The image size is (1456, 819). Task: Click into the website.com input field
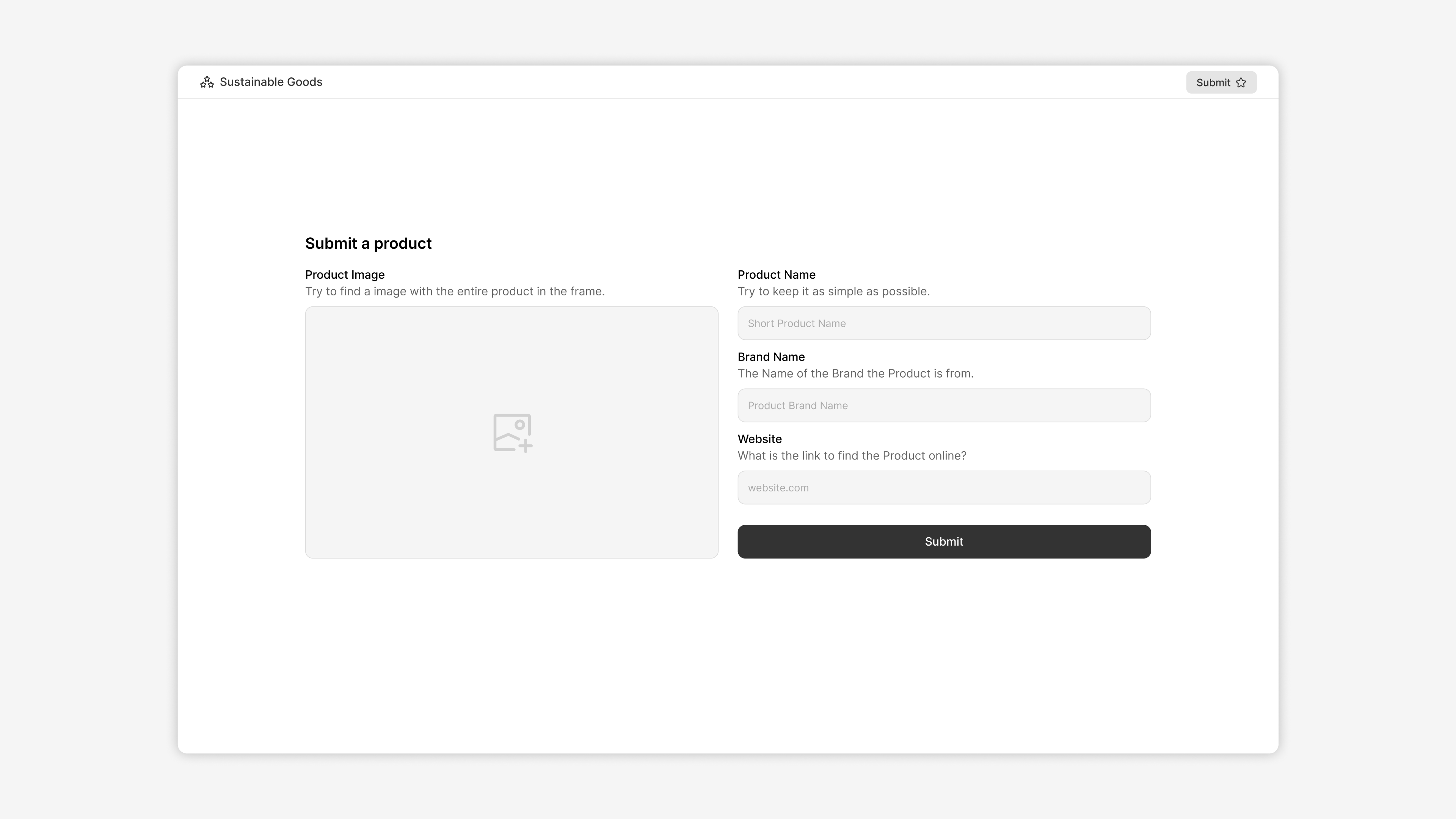(944, 487)
